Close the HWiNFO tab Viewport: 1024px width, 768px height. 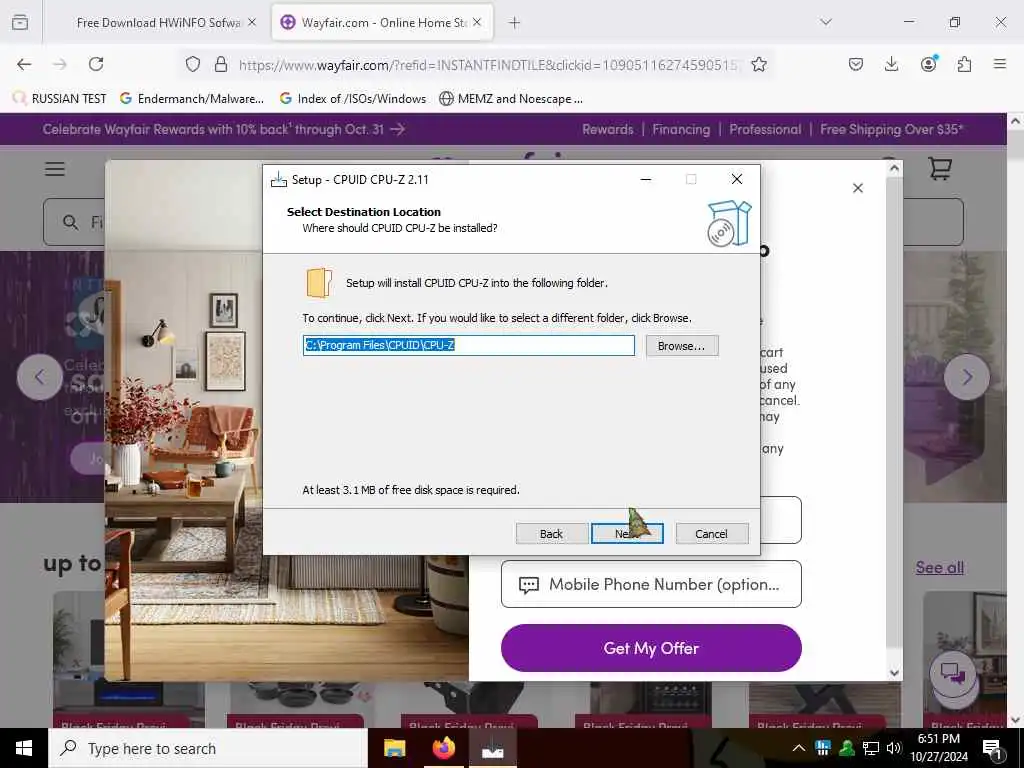(252, 23)
